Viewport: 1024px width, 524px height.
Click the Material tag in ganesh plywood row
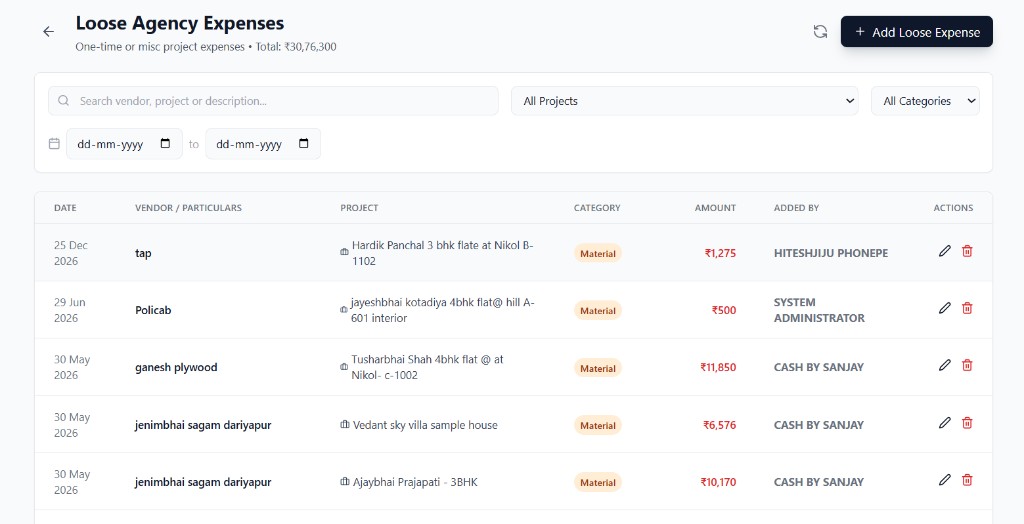click(598, 368)
